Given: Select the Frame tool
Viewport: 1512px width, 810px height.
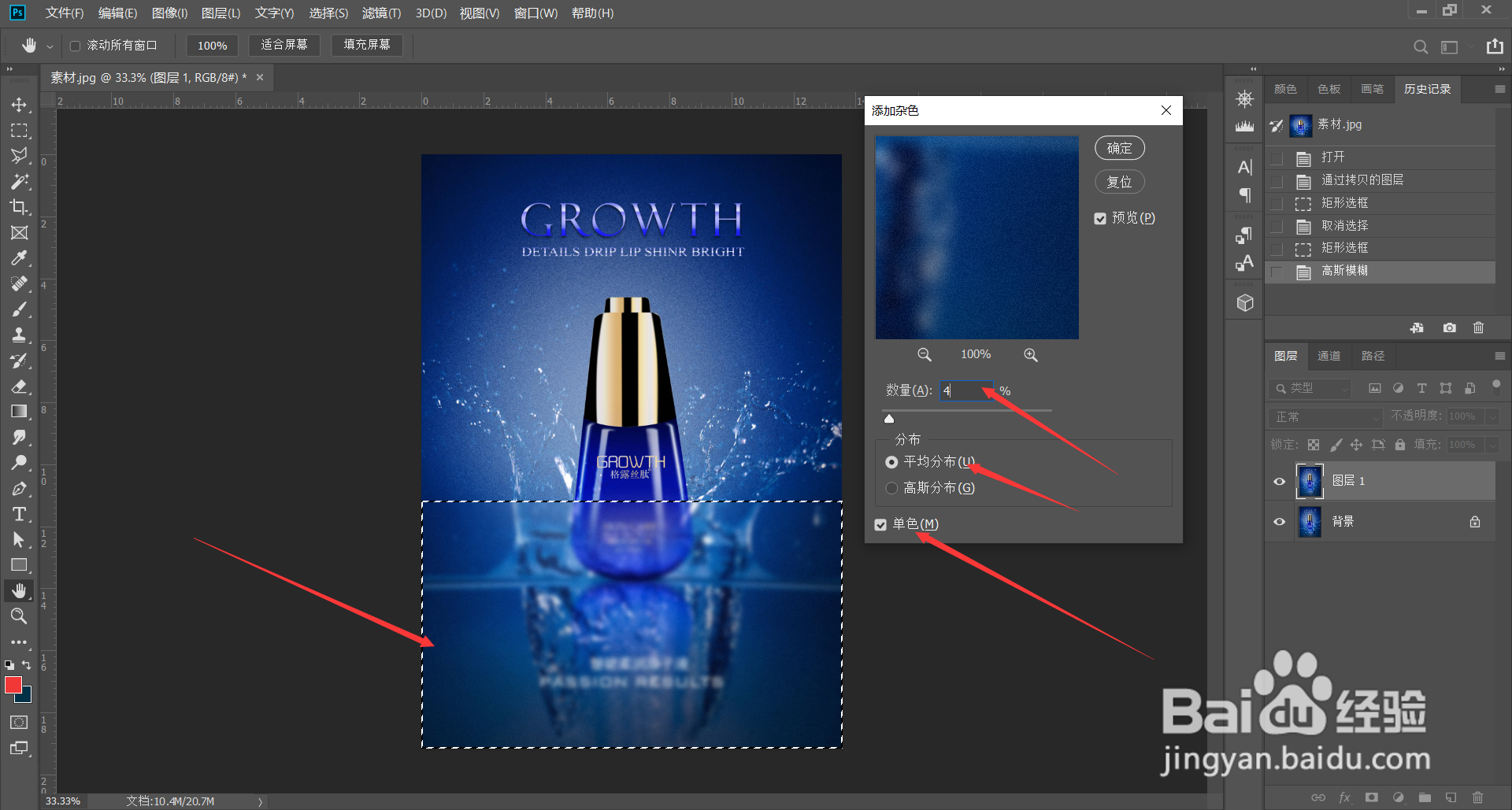Looking at the screenshot, I should point(19,233).
